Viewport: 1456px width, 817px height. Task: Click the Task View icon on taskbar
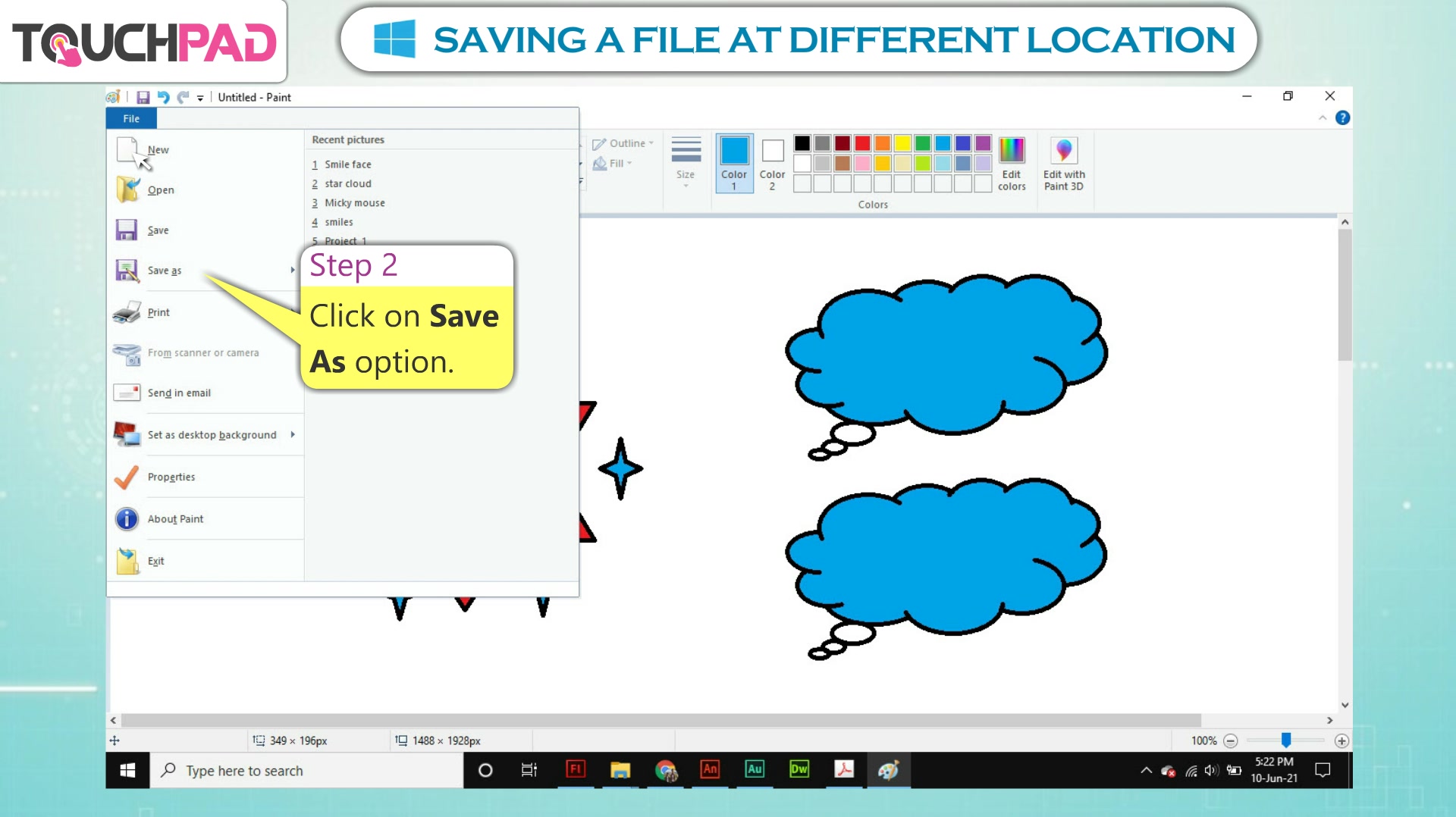point(529,771)
